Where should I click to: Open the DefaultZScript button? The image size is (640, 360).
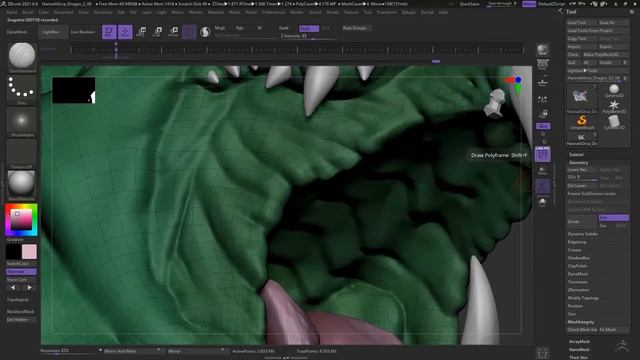(551, 4)
